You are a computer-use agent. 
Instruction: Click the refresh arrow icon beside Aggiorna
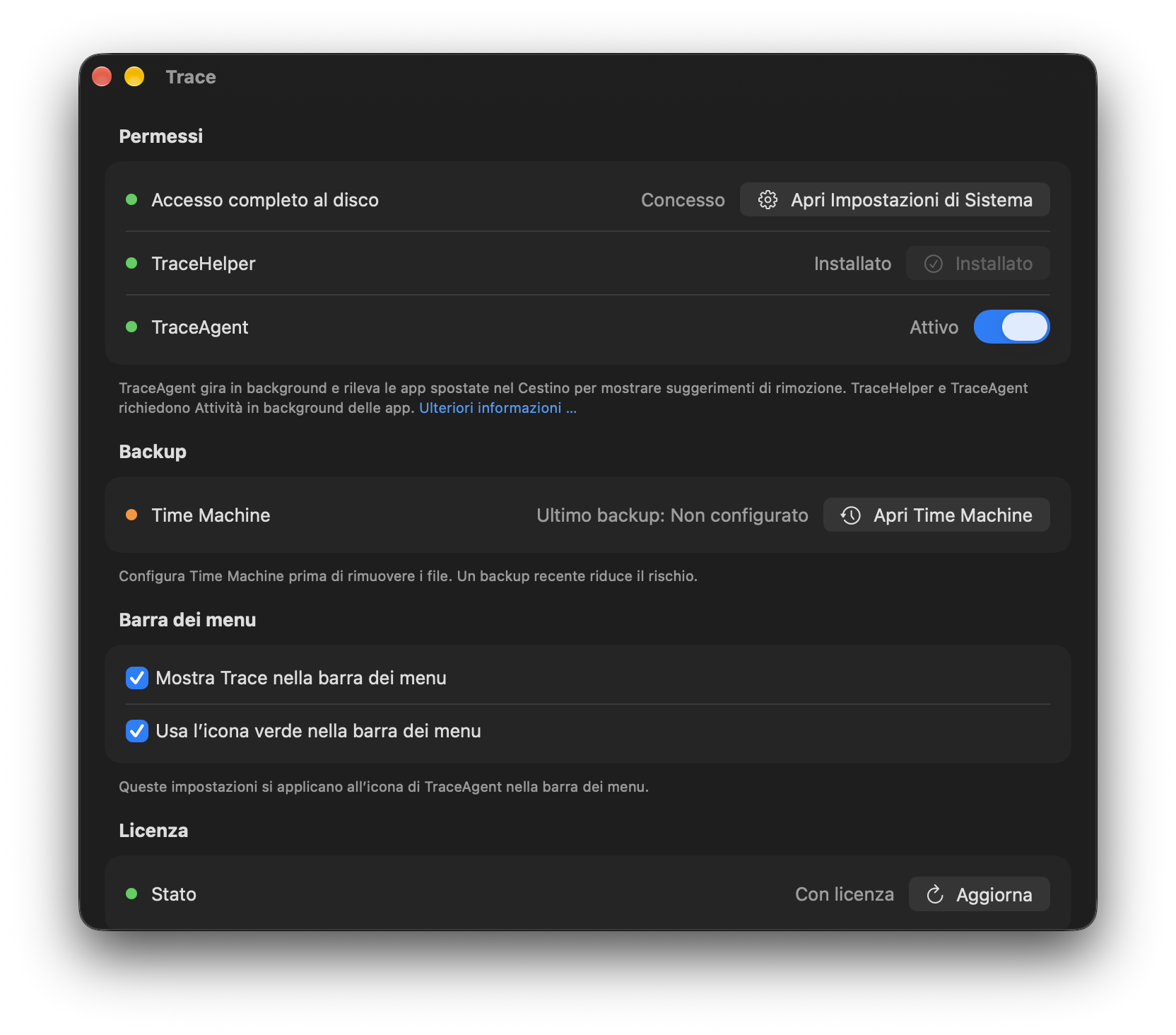coord(935,894)
